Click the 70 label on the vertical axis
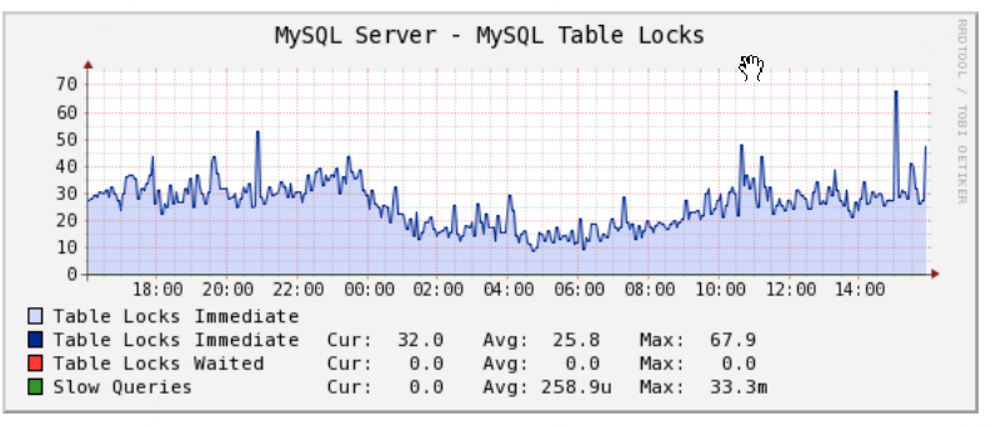Image resolution: width=996 pixels, height=426 pixels. [66, 84]
